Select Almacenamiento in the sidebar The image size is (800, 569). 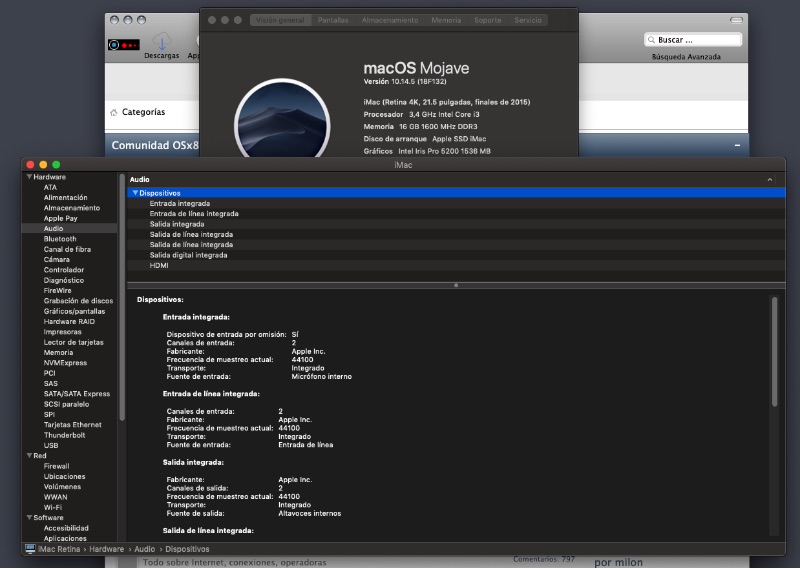click(x=71, y=208)
